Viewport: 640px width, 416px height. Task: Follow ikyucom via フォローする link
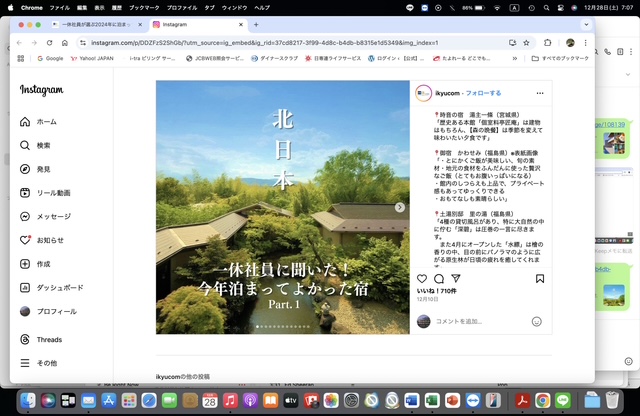(483, 93)
